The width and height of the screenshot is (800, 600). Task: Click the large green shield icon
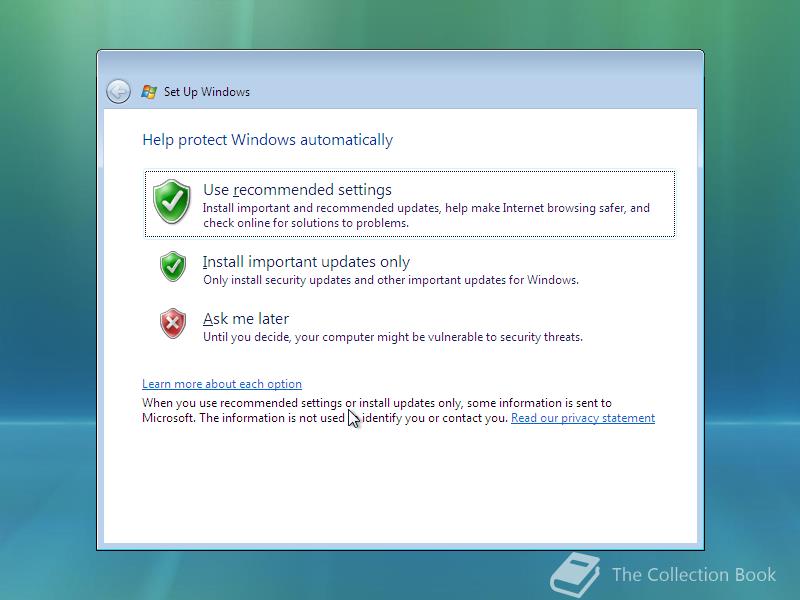(172, 202)
